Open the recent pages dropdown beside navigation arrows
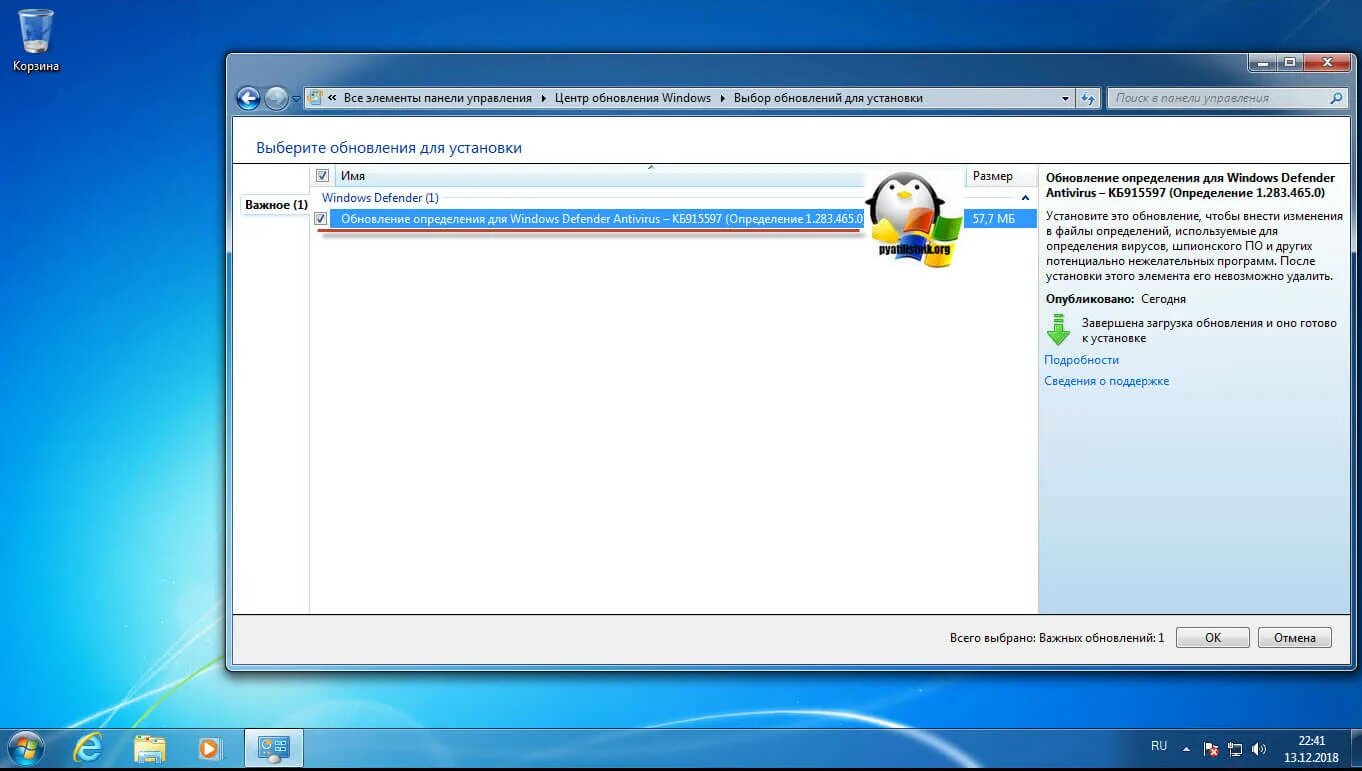The image size is (1362, 771). click(x=296, y=99)
